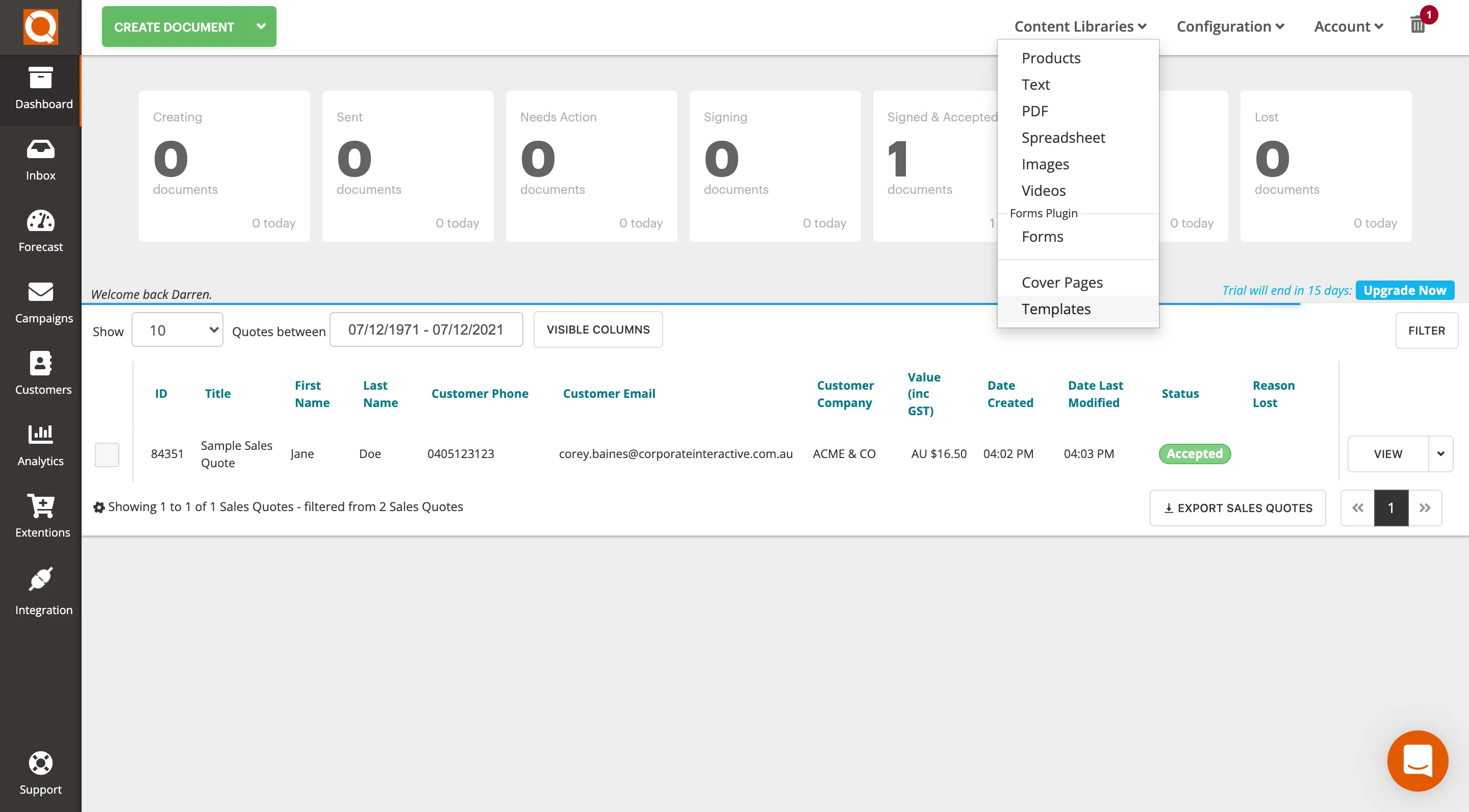Open the support chat bubble
This screenshot has height=812, width=1469.
coord(1417,760)
